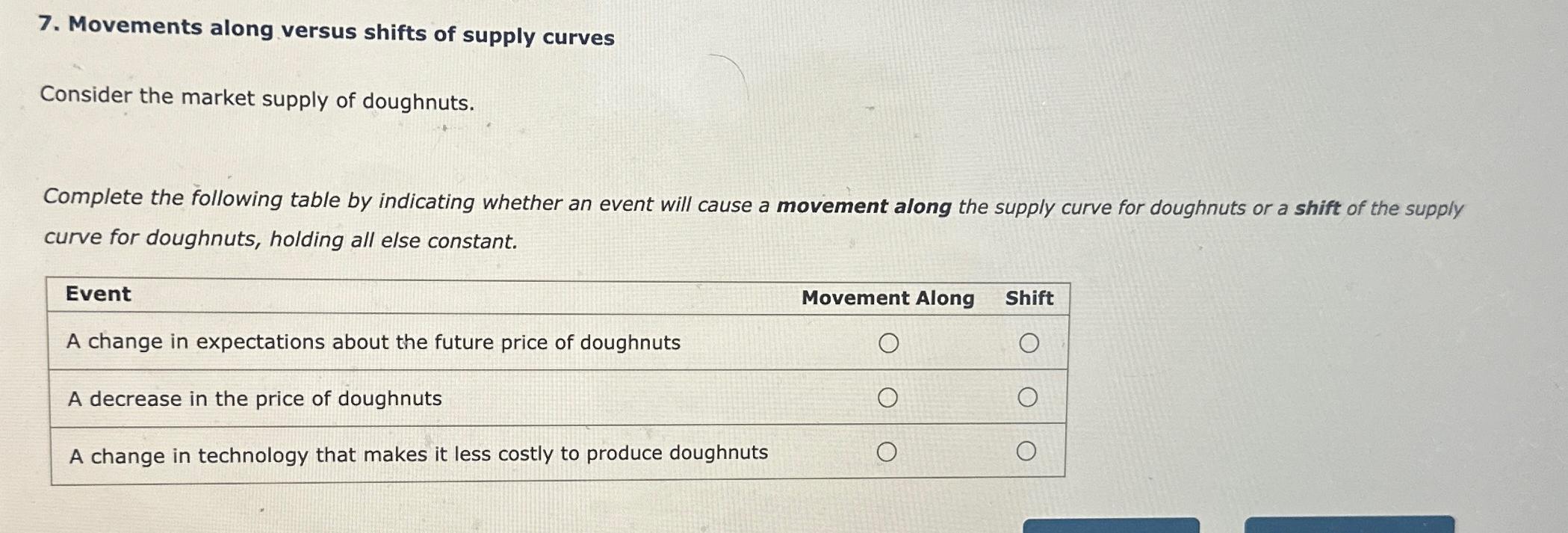
Task: Click the Event column header cell
Action: [x=98, y=294]
